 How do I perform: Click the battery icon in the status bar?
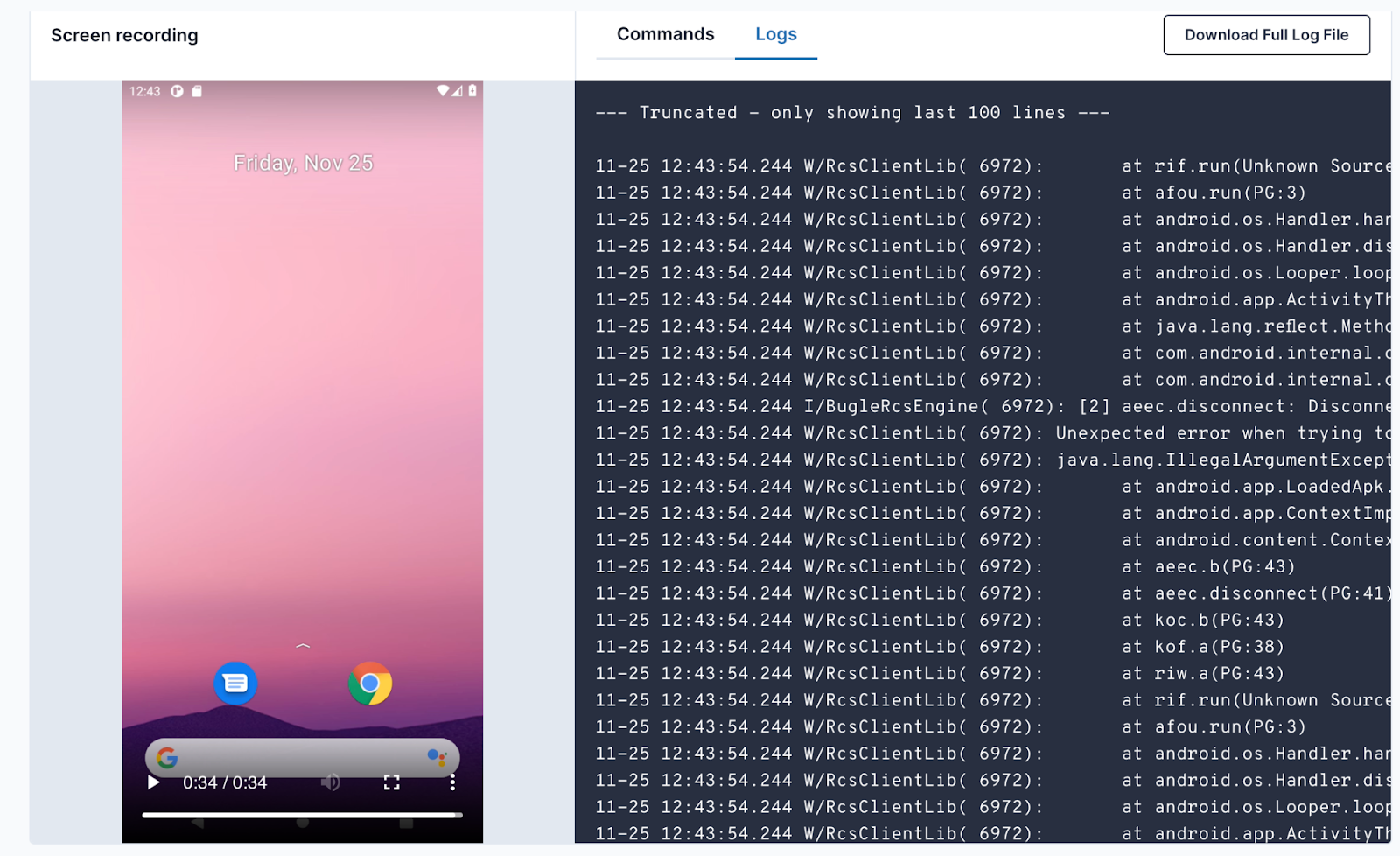(472, 90)
